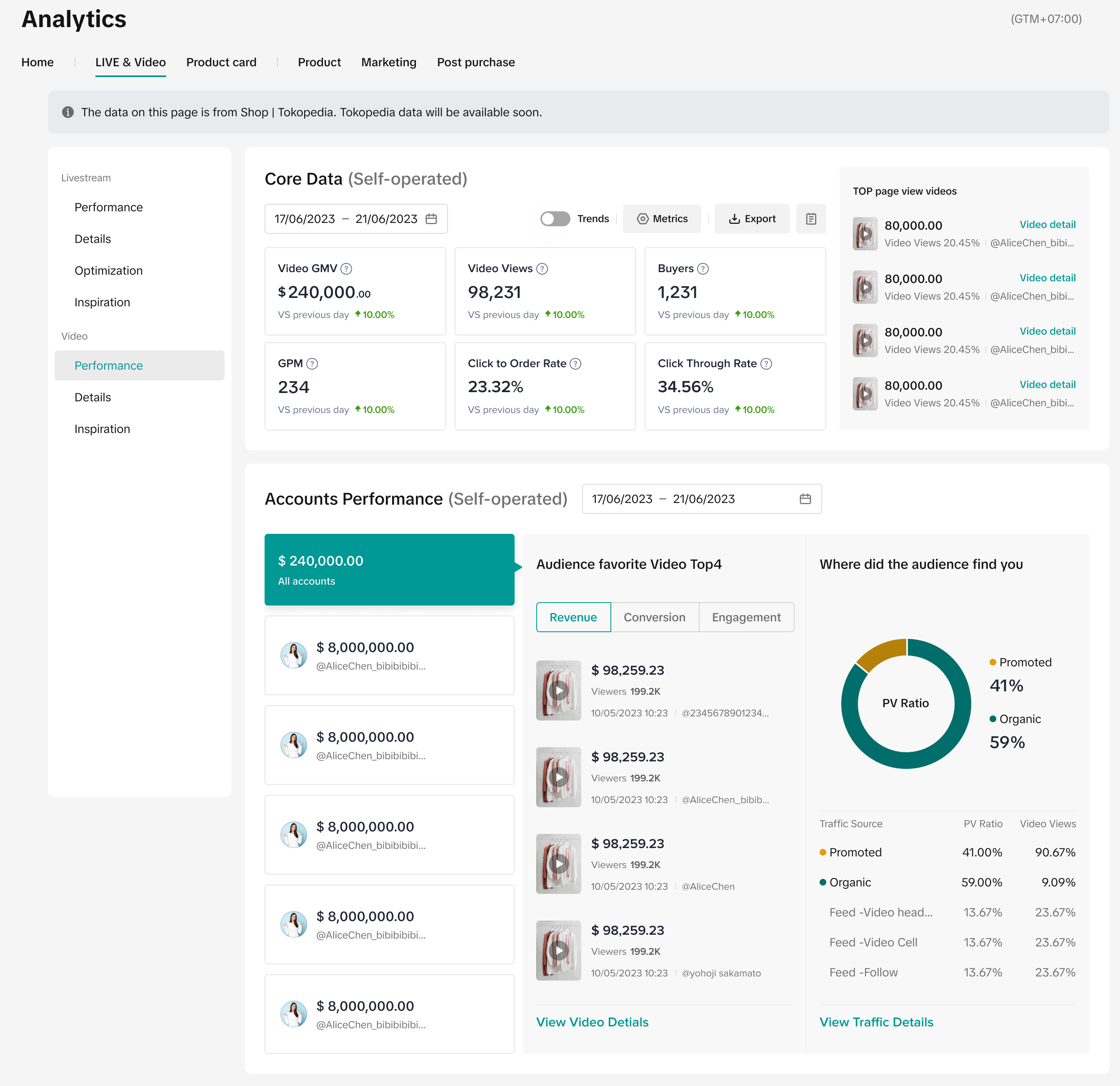
Task: Open the View Traffic Details link
Action: click(876, 1022)
